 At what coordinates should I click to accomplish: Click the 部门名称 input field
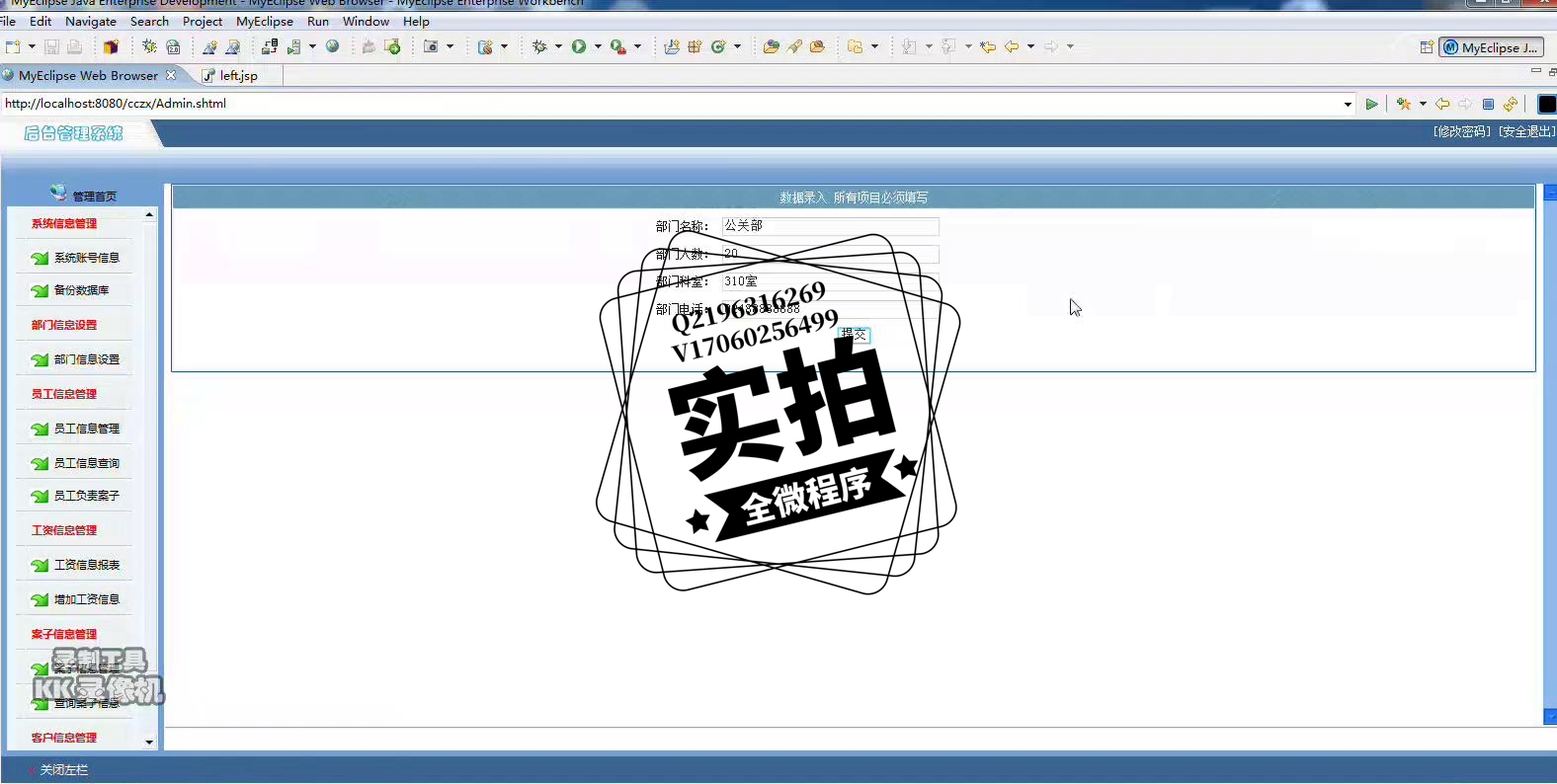click(830, 226)
